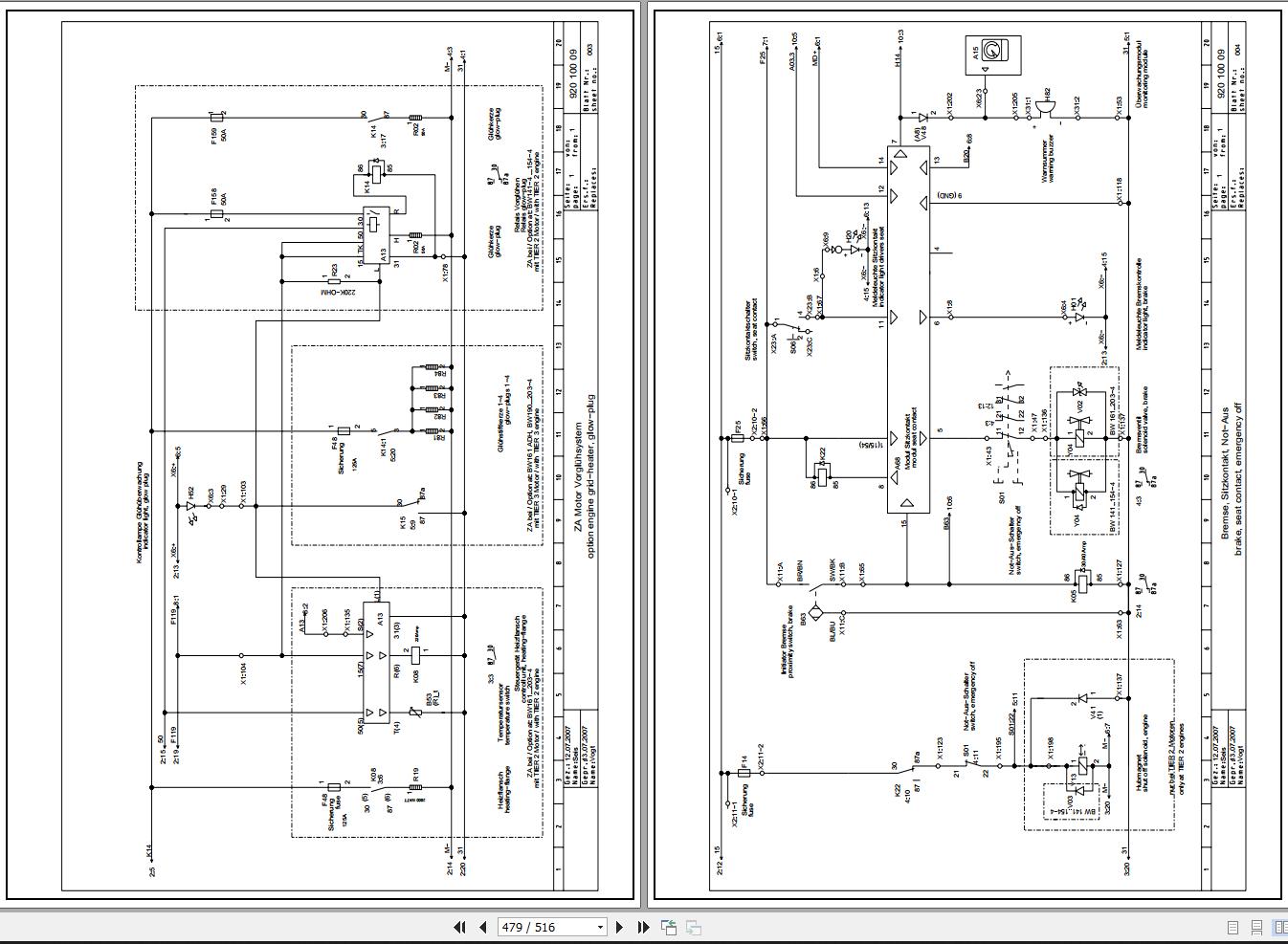Viewport: 1288px width, 944px height.
Task: Jump to the last page
Action: tap(643, 927)
